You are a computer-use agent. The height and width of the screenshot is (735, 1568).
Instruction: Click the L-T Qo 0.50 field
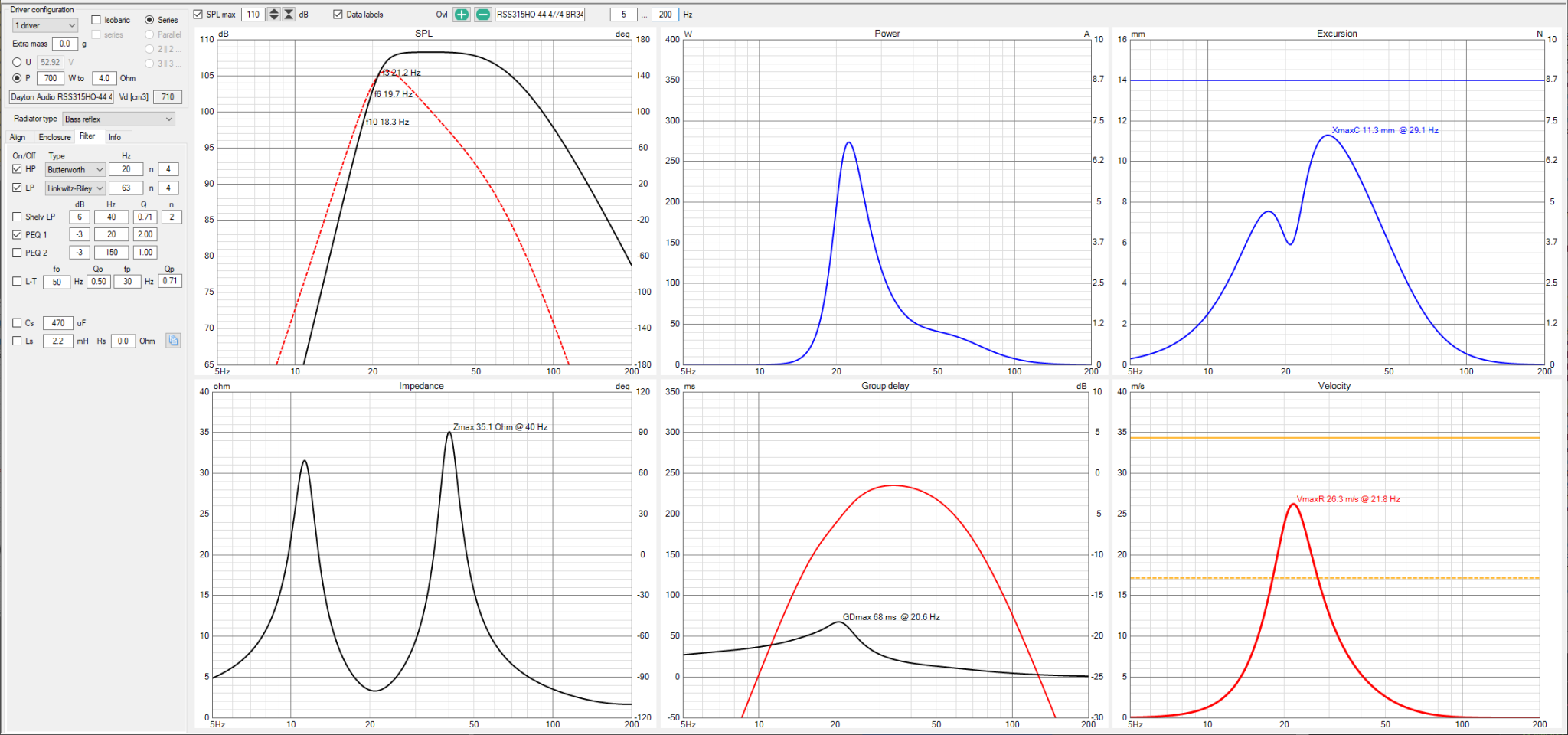click(x=99, y=281)
